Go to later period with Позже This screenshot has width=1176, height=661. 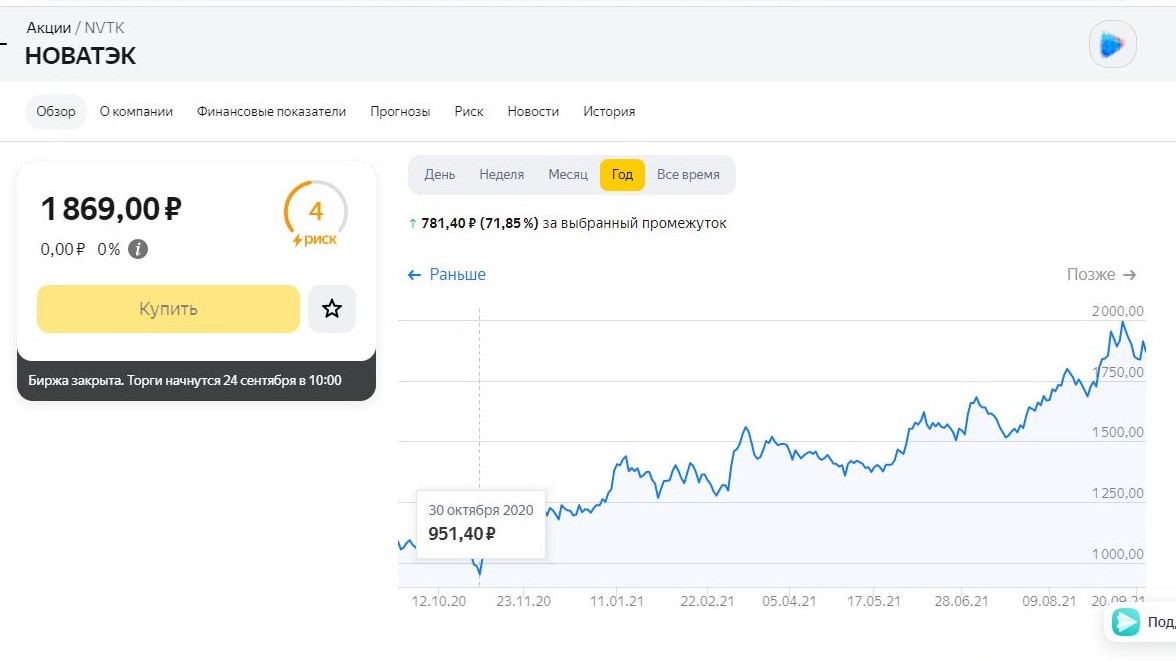point(1101,275)
